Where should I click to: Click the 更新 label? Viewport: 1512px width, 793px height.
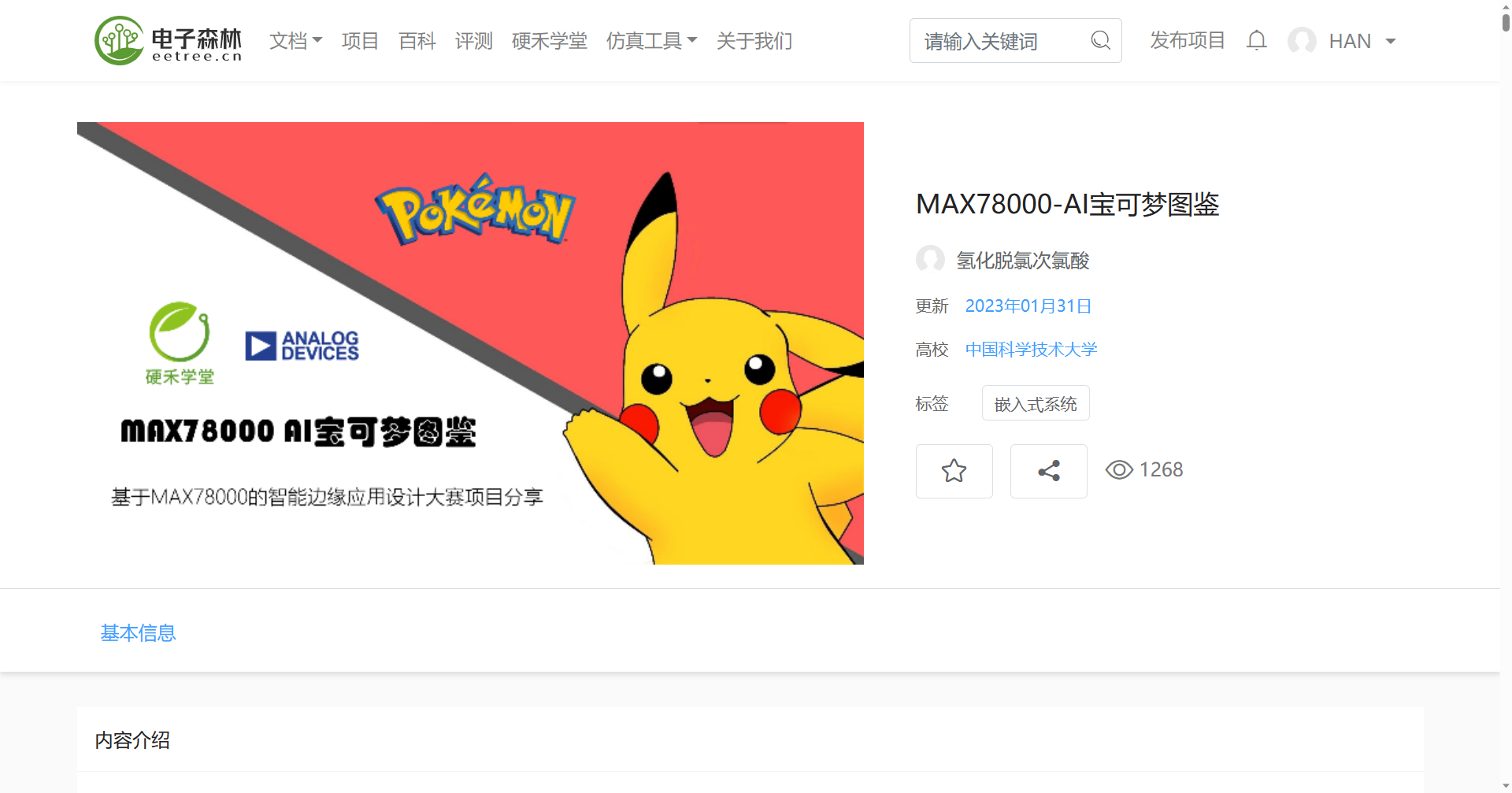click(x=932, y=306)
